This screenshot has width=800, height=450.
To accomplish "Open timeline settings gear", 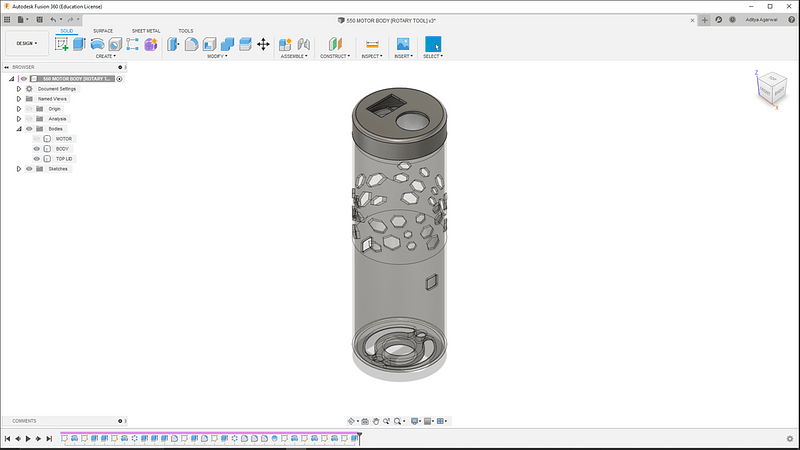I will pyautogui.click(x=790, y=439).
